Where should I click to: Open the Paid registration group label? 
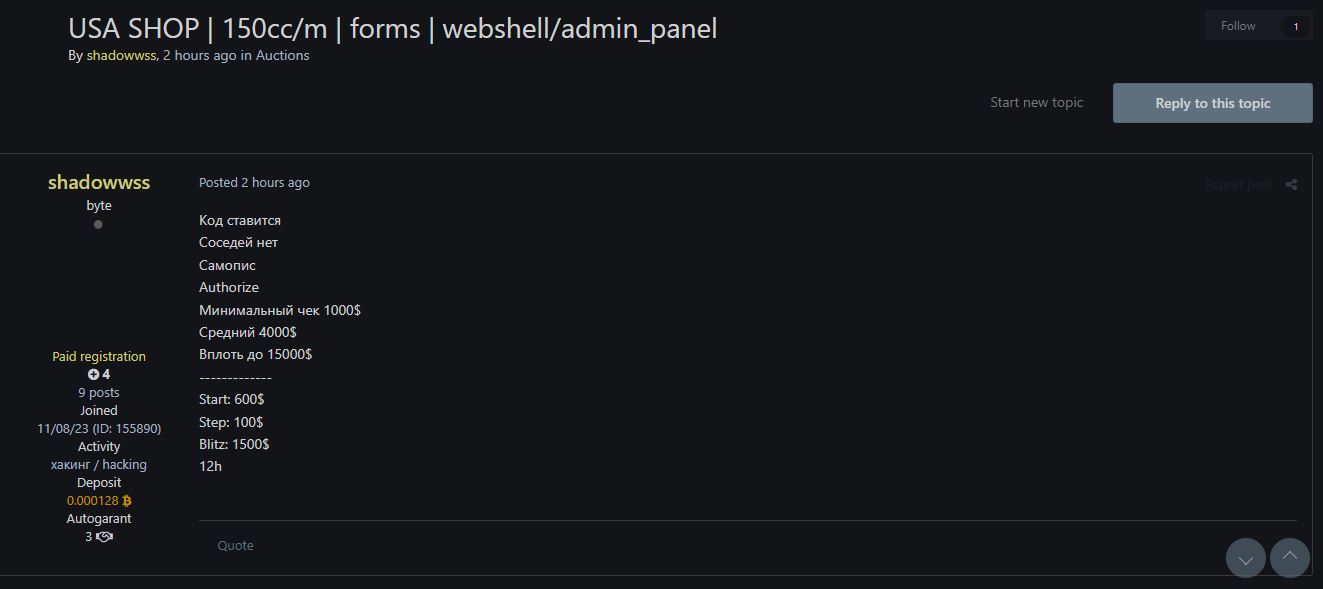click(98, 356)
